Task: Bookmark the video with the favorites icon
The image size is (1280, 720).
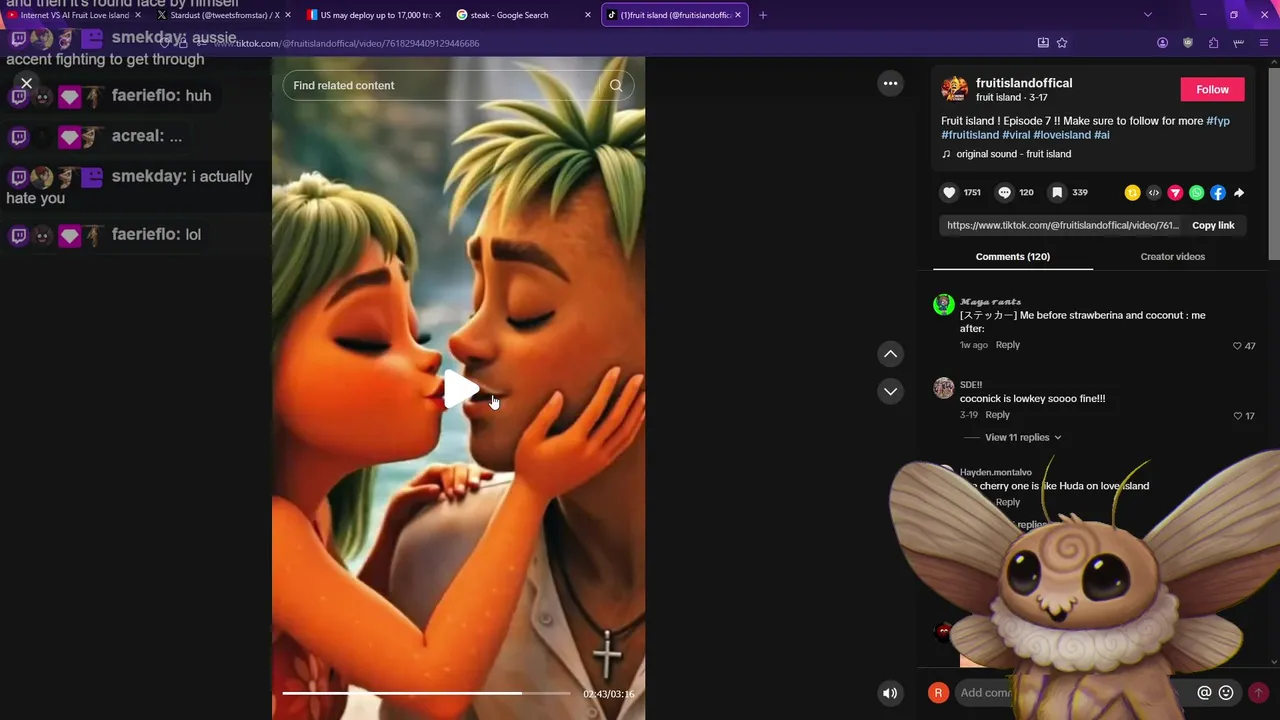Action: pos(1057,192)
